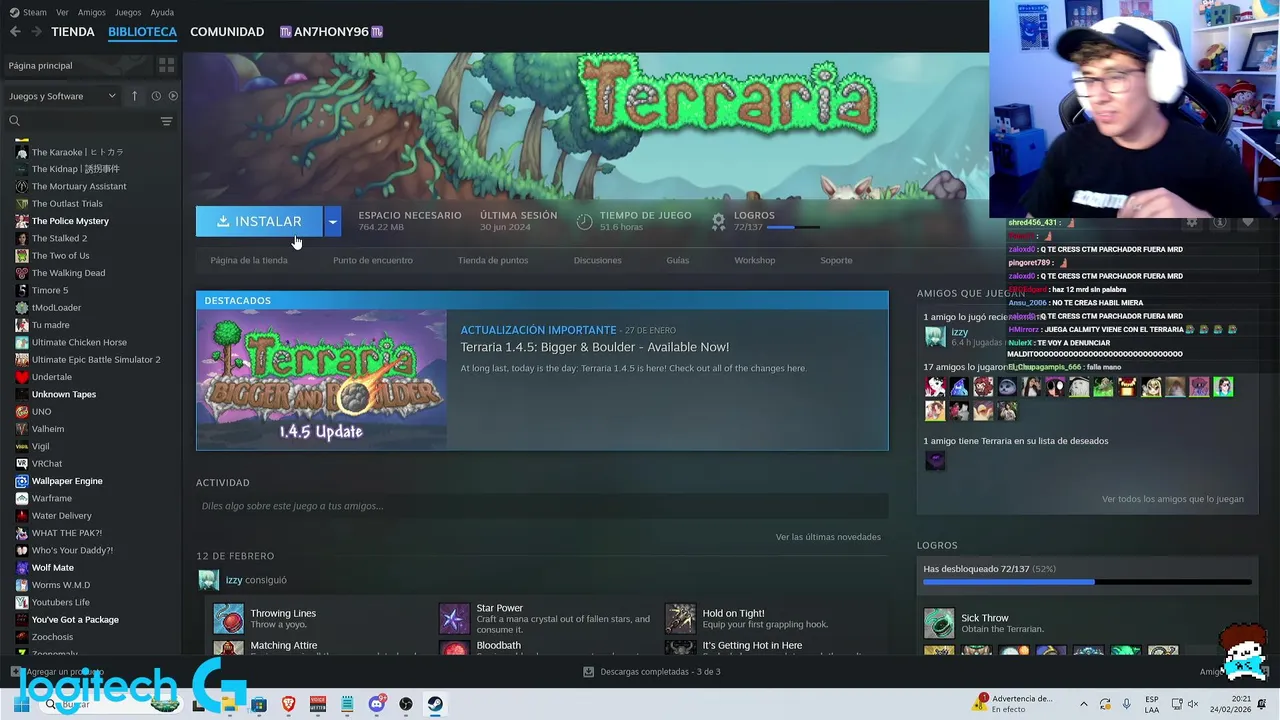Screen dimensions: 1280x720
Task: Open the Guías tab
Action: [678, 260]
